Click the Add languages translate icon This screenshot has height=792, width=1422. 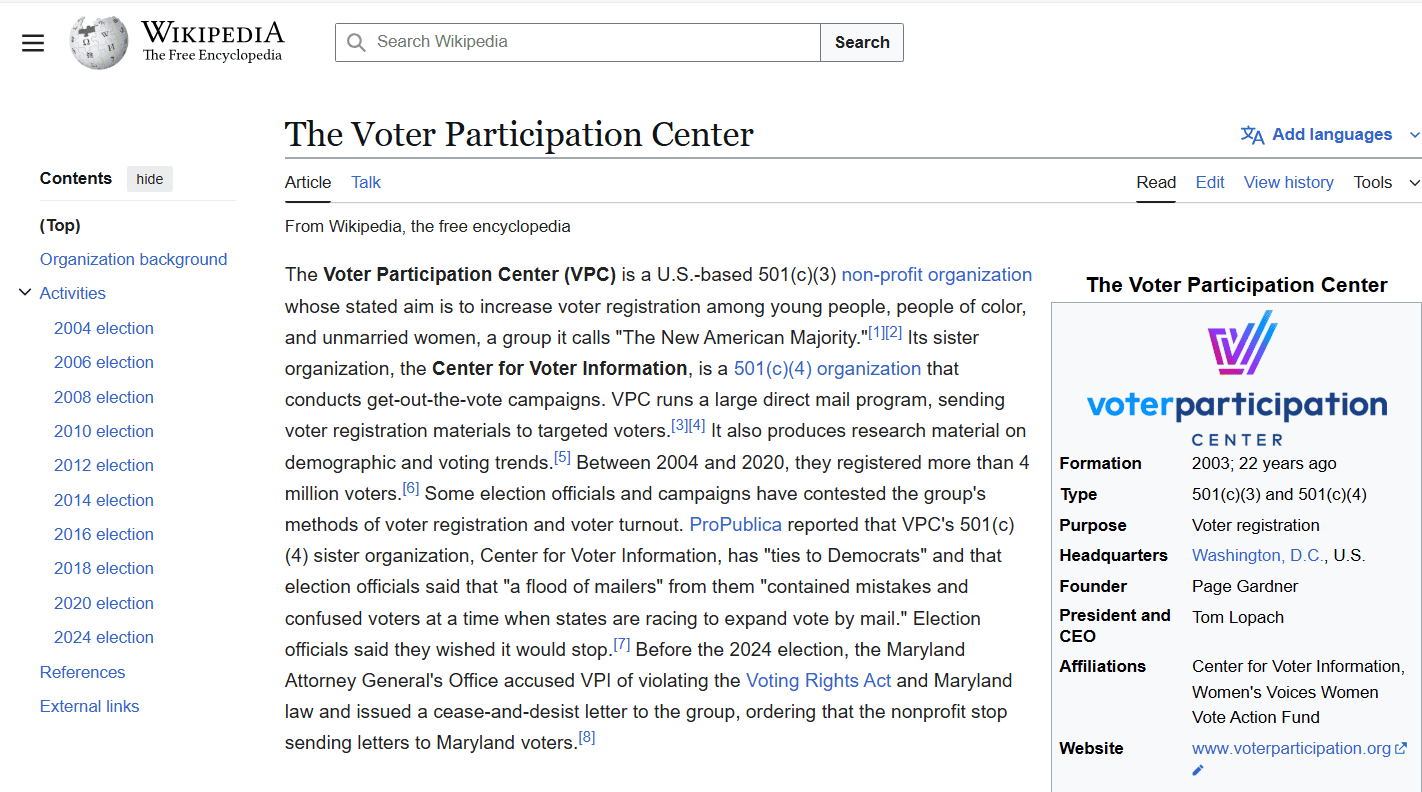[x=1252, y=135]
